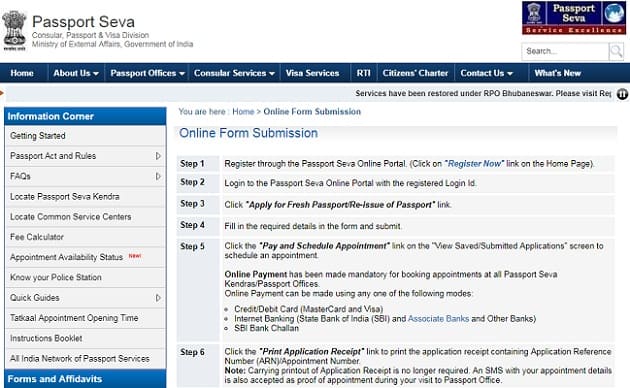The height and width of the screenshot is (388, 630).
Task: Expand the About Us dropdown
Action: [x=76, y=73]
